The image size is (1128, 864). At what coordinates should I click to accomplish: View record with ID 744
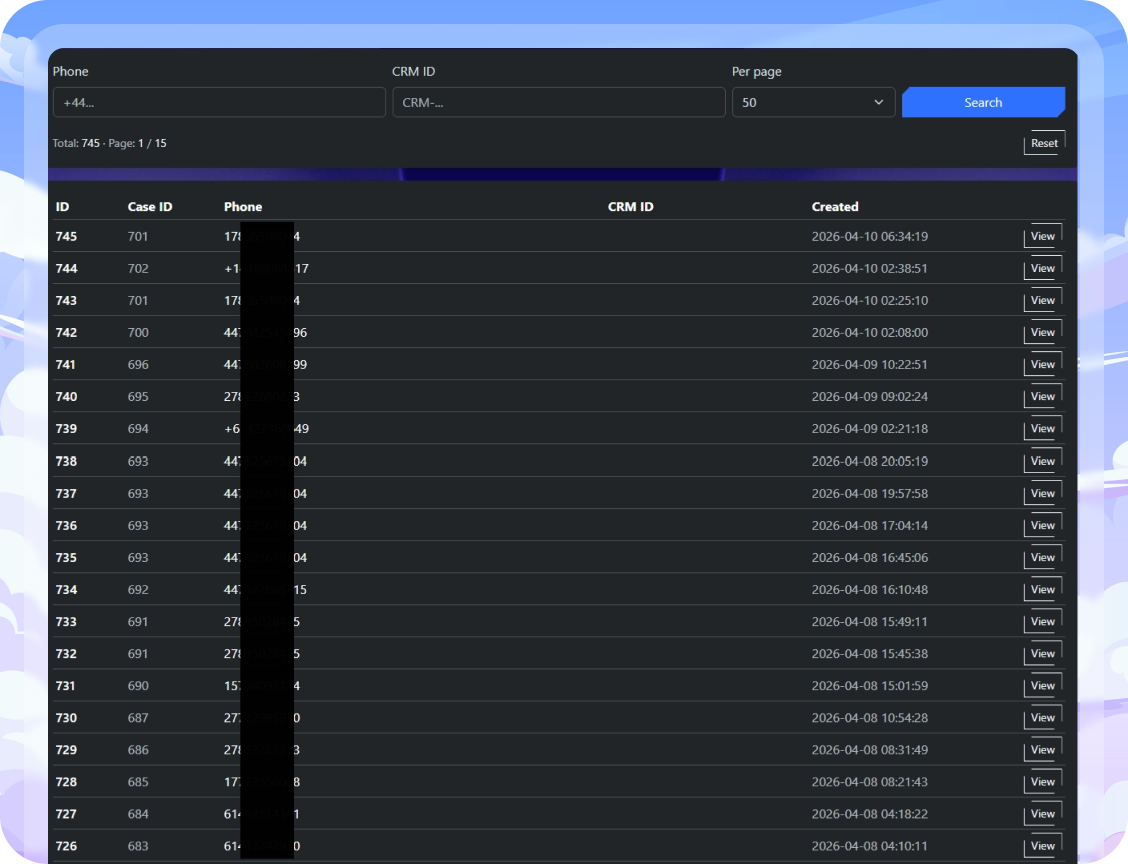(x=1041, y=268)
